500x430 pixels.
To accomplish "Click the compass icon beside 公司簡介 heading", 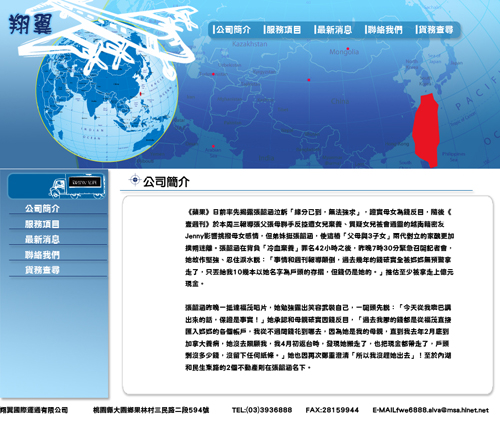I will pos(135,180).
